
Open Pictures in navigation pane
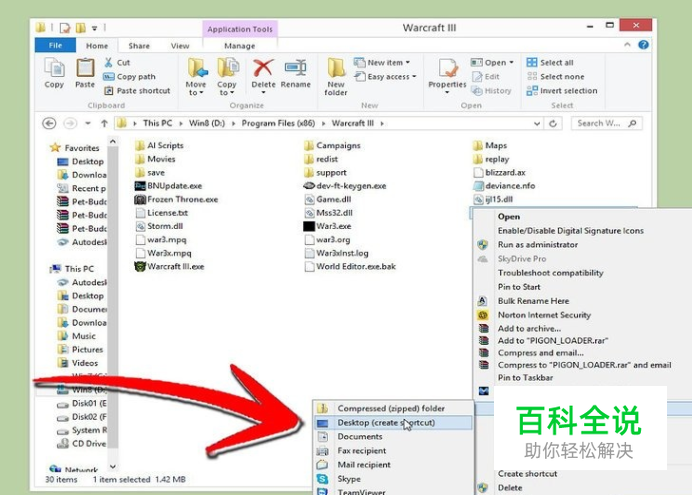81,350
